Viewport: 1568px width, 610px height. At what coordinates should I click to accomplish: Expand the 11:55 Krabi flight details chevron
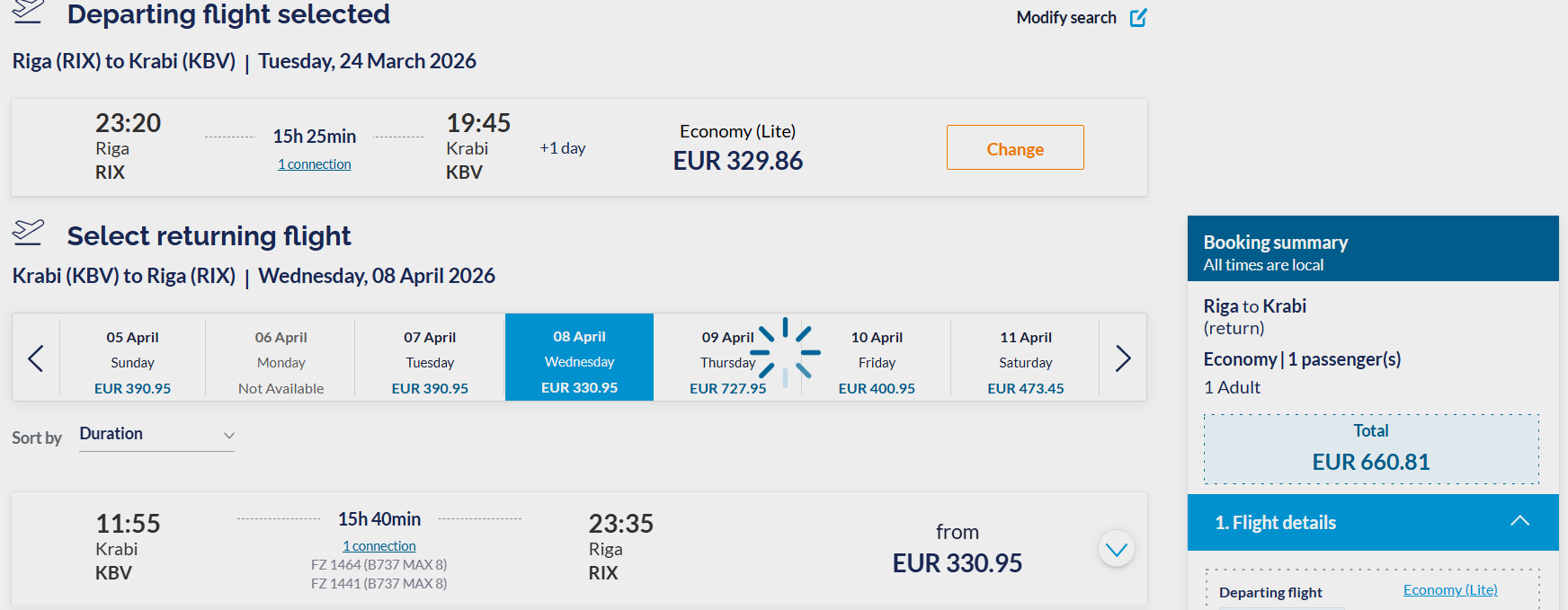(x=1117, y=549)
